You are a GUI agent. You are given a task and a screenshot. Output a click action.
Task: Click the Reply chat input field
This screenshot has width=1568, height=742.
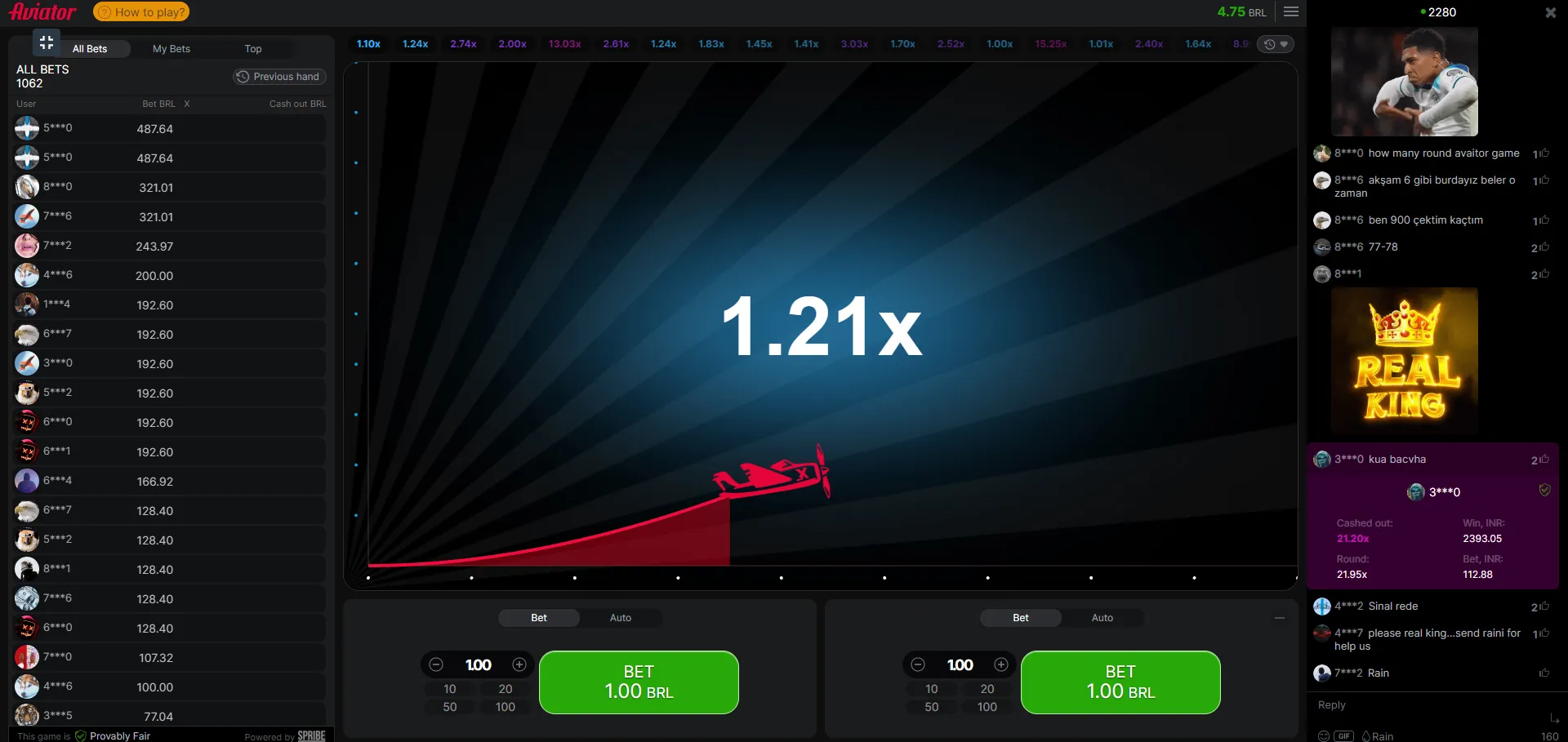1429,705
